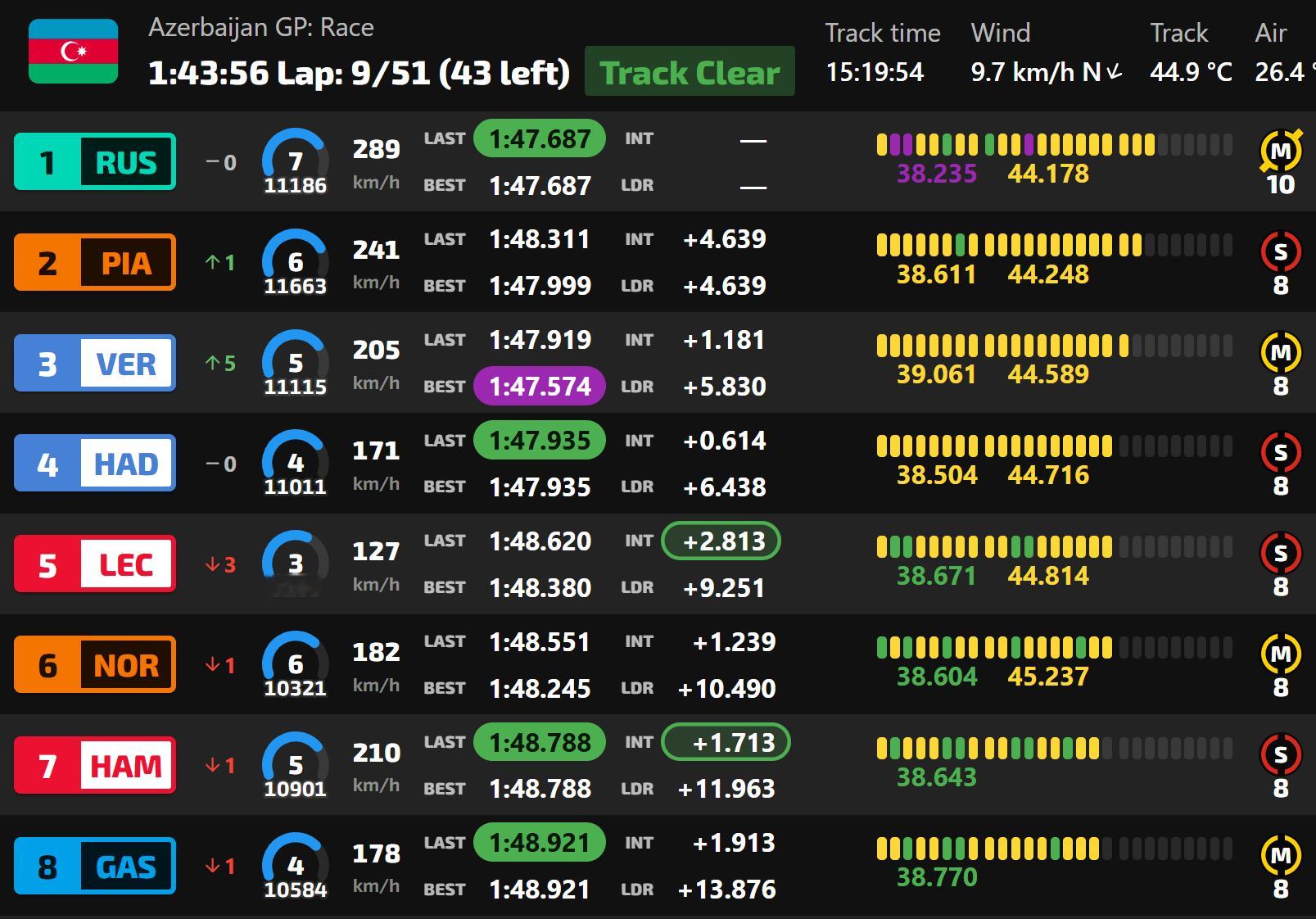Click the wind direction arrow icon
Screen dimensions: 1316x919
click(x=1115, y=73)
